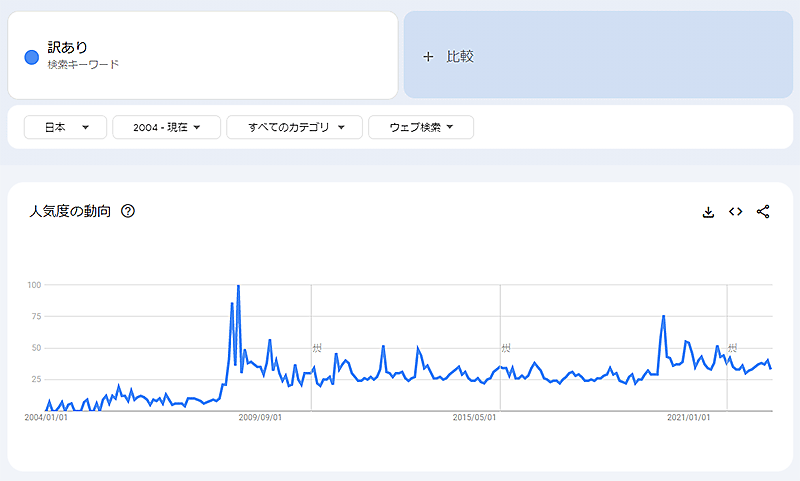Open the embed code icon
Viewport: 800px width, 481px height.
[736, 212]
